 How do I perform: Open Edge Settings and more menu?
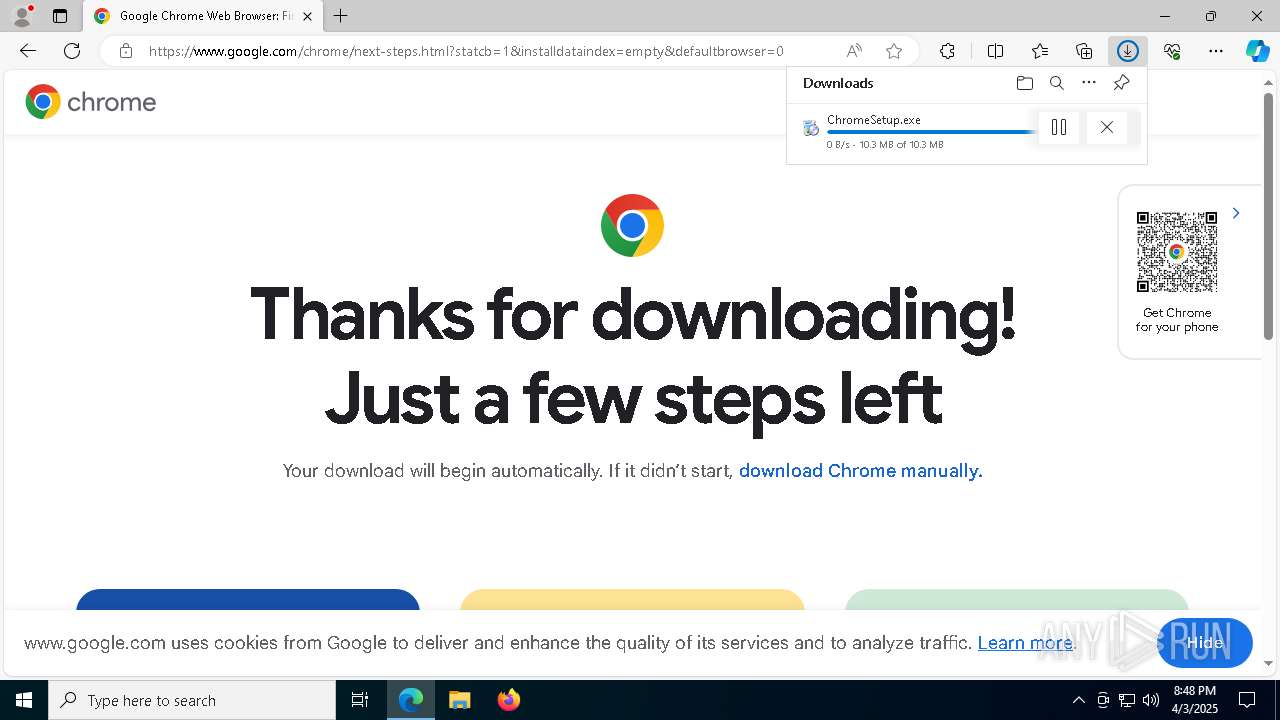[1216, 51]
